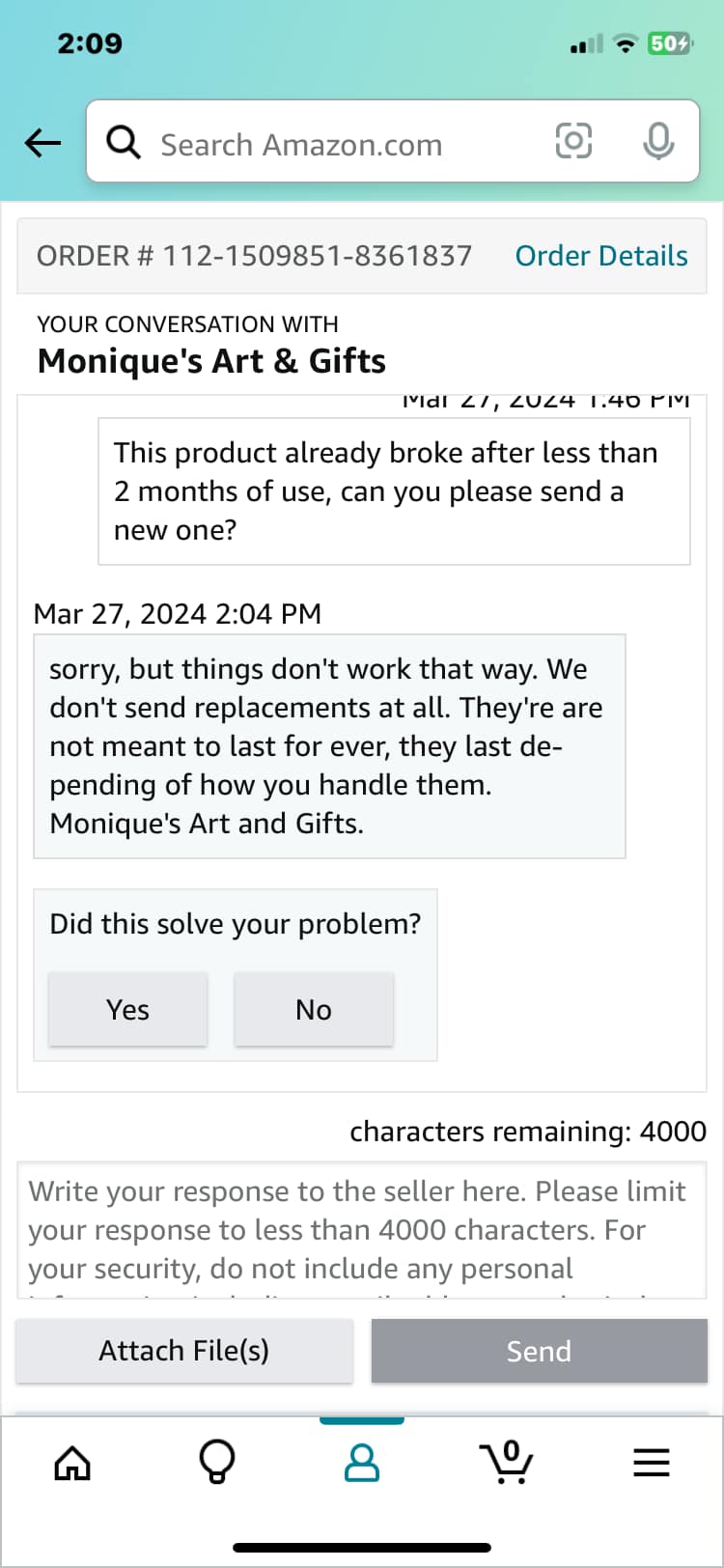724x1568 pixels.
Task: Tap the microphone voice search icon
Action: pos(658,142)
